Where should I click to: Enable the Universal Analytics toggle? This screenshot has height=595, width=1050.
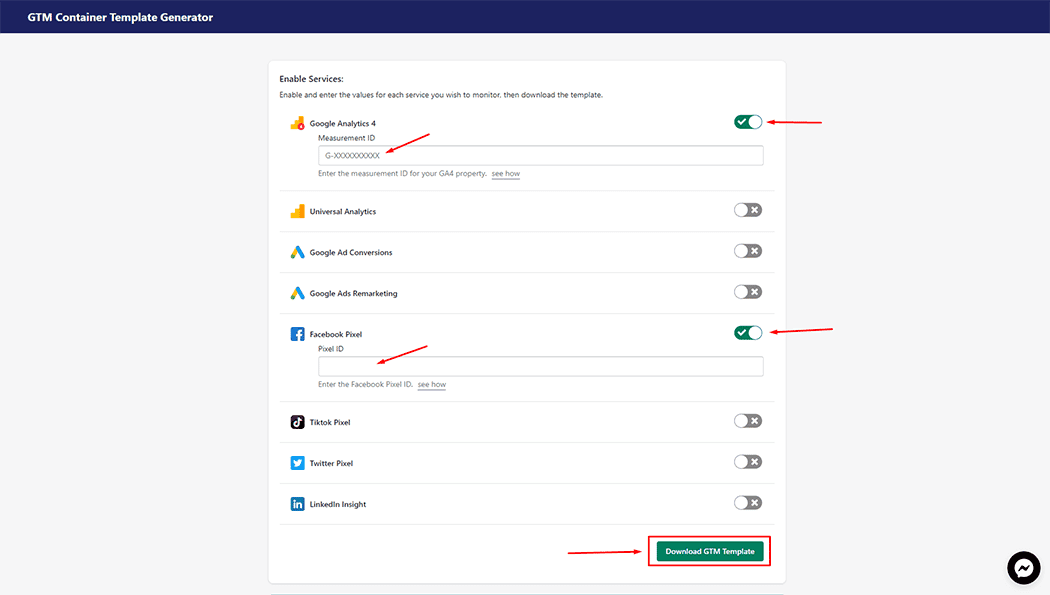[x=747, y=210]
